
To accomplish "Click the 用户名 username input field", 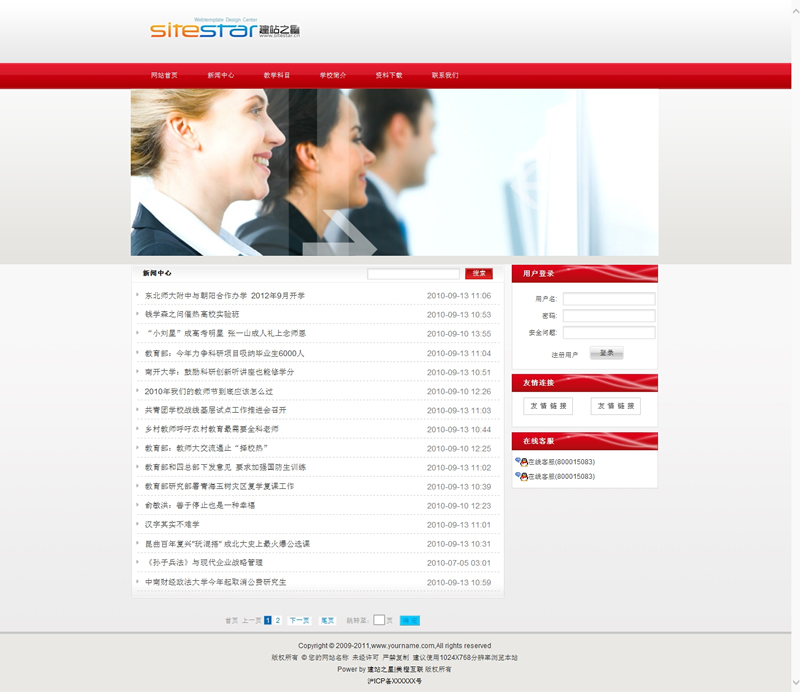I will (608, 299).
